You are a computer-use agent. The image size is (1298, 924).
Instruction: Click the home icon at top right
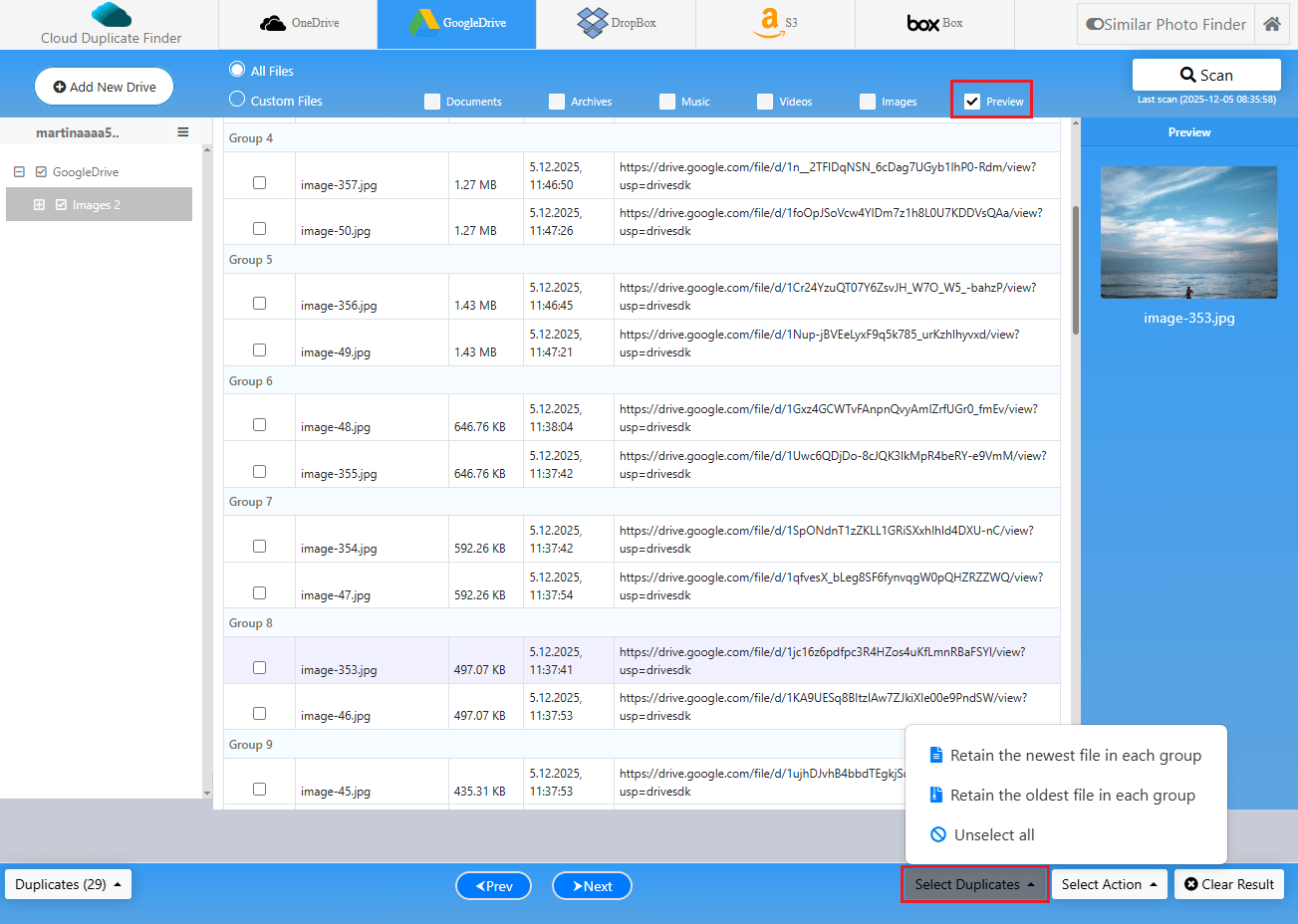point(1271,24)
